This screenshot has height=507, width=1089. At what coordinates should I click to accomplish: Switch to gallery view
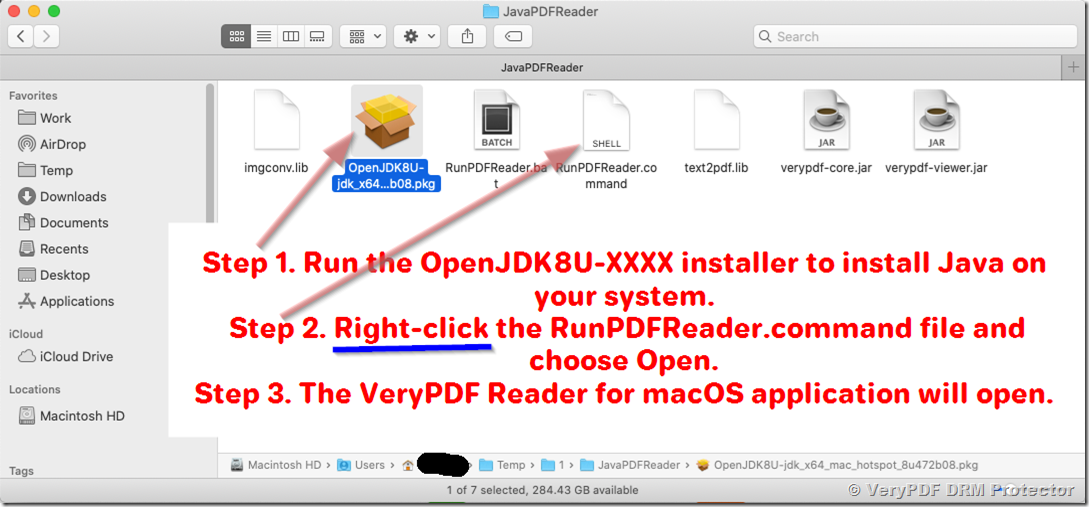click(317, 36)
